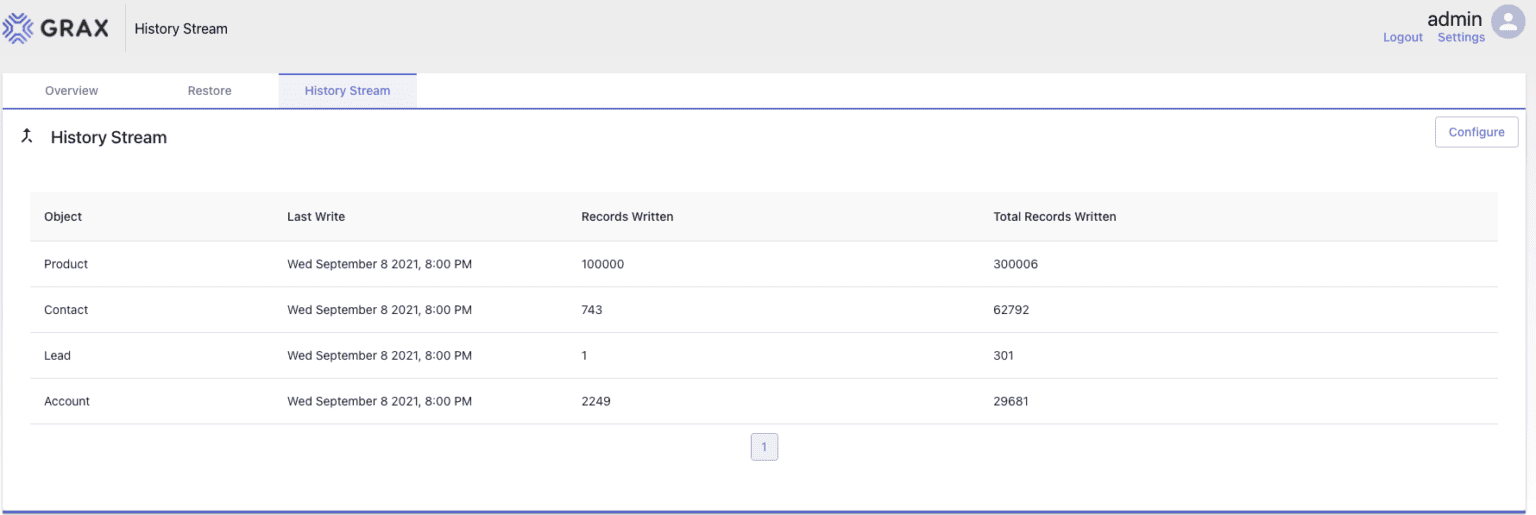
Task: Click the History Stream header title
Action: (x=109, y=138)
